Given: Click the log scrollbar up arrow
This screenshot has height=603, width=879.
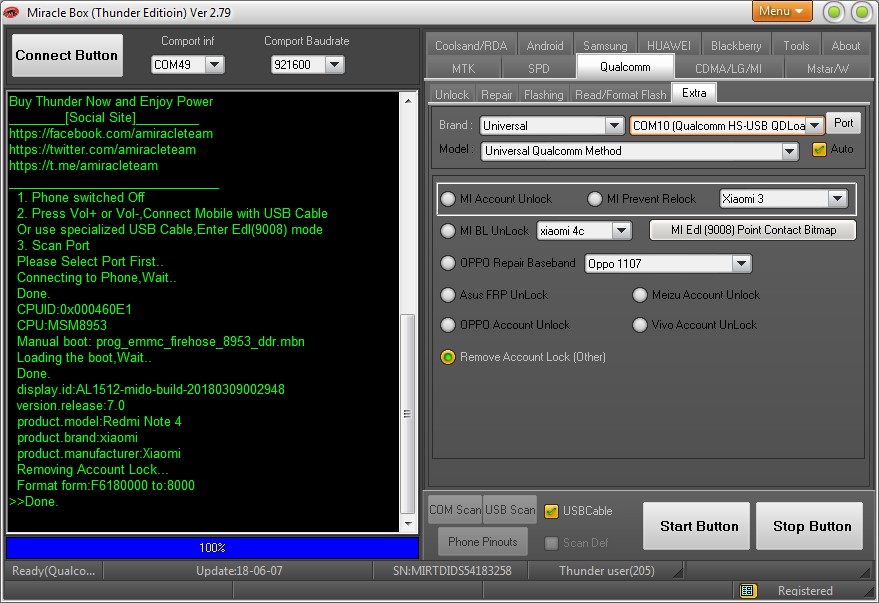Looking at the screenshot, I should coord(408,101).
